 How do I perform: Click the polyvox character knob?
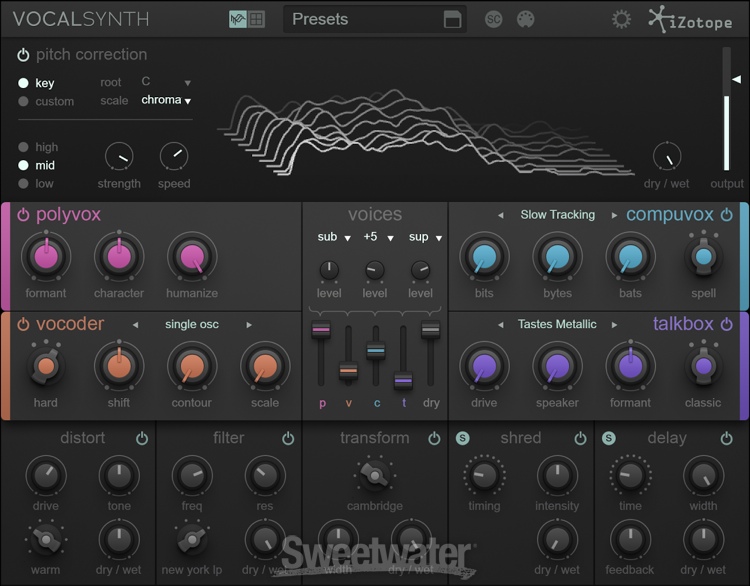(x=119, y=257)
